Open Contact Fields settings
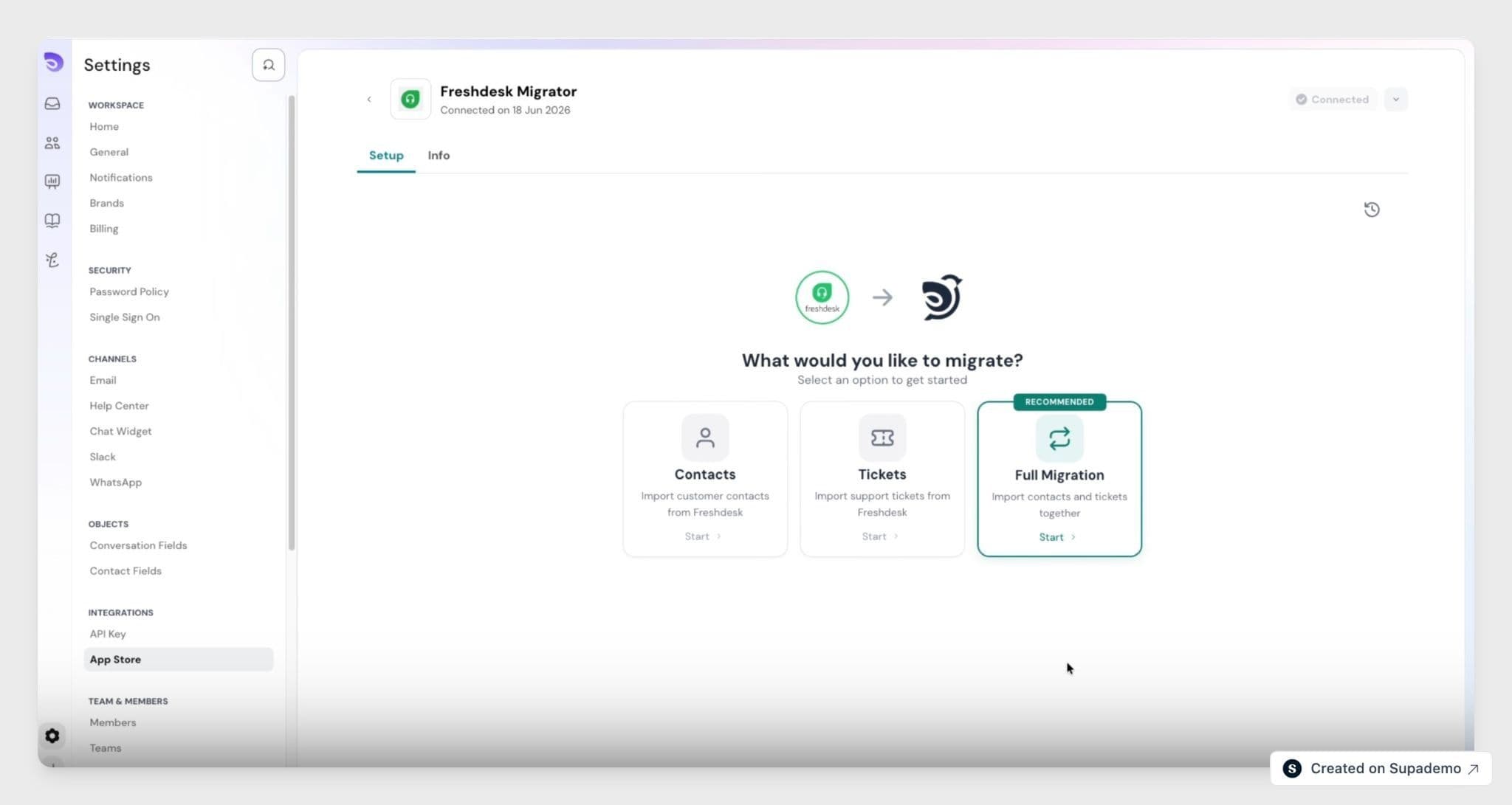1512x805 pixels. [x=126, y=571]
